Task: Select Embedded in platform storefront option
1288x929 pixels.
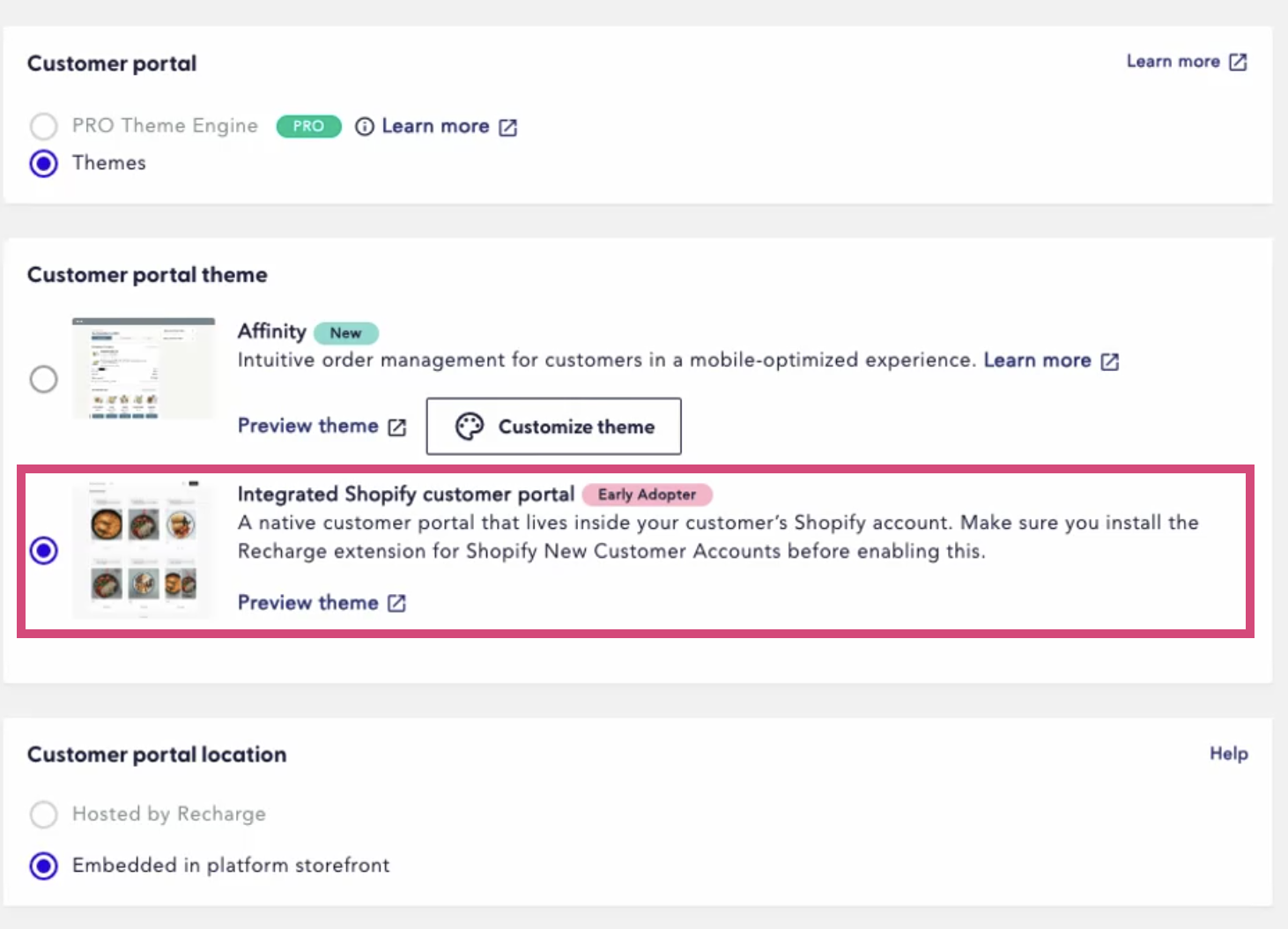Action: 43,866
